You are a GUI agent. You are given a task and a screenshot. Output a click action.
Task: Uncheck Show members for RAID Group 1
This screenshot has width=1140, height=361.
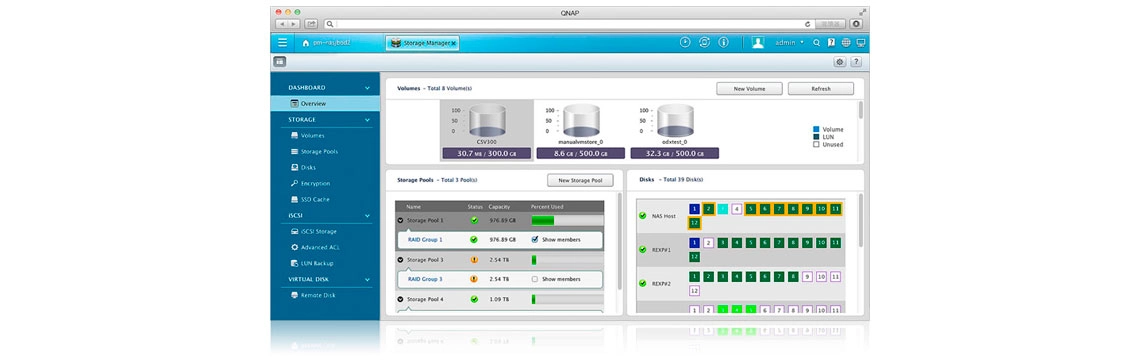[535, 239]
